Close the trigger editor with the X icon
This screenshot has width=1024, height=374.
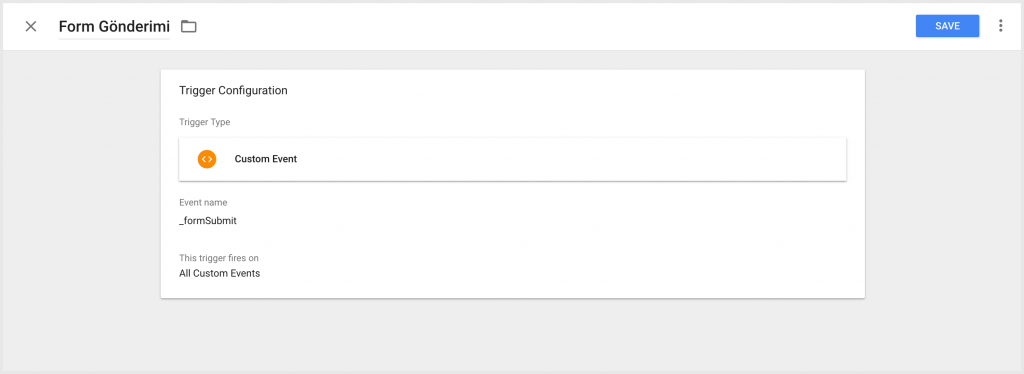coord(31,26)
